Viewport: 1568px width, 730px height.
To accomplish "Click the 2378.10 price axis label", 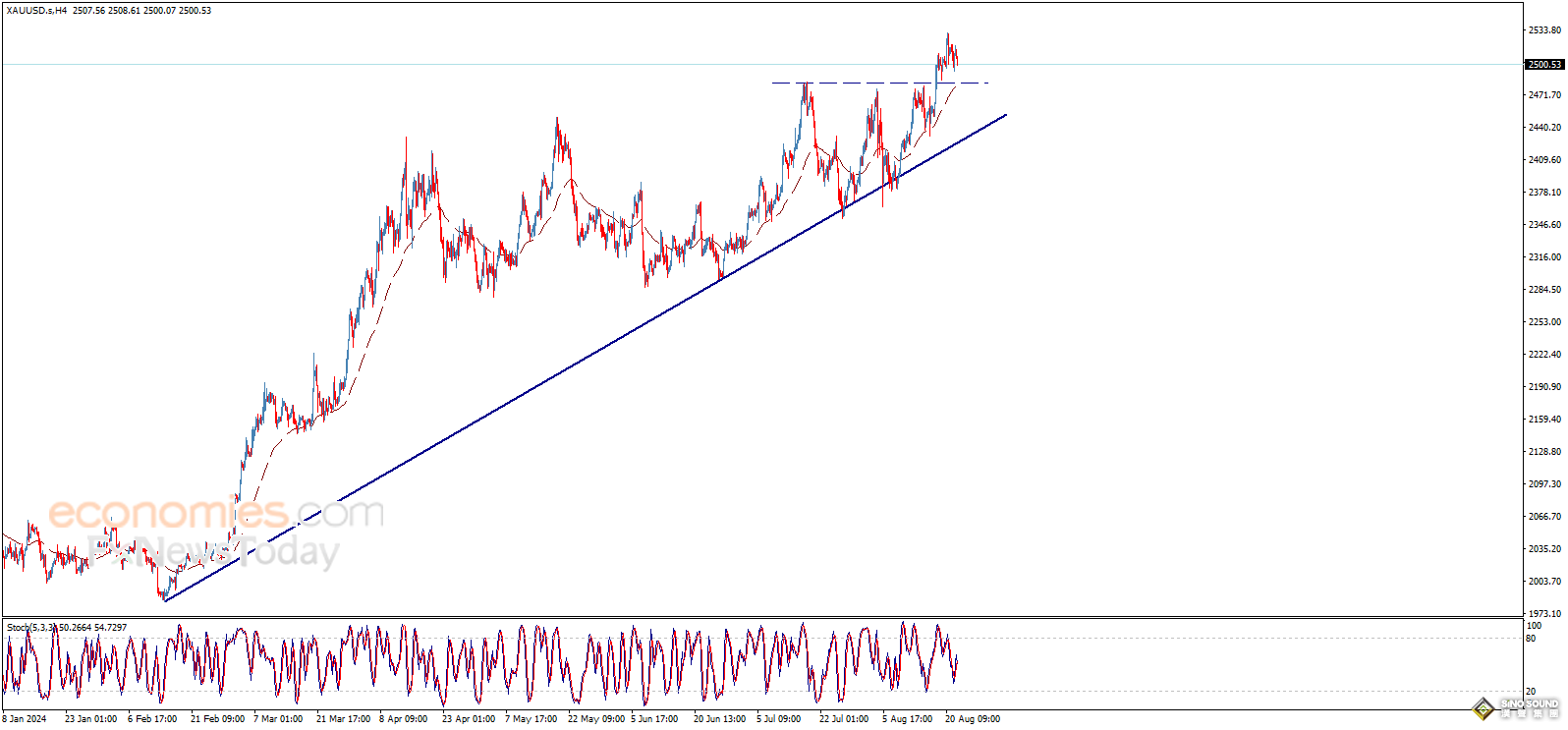I will coord(1544,193).
